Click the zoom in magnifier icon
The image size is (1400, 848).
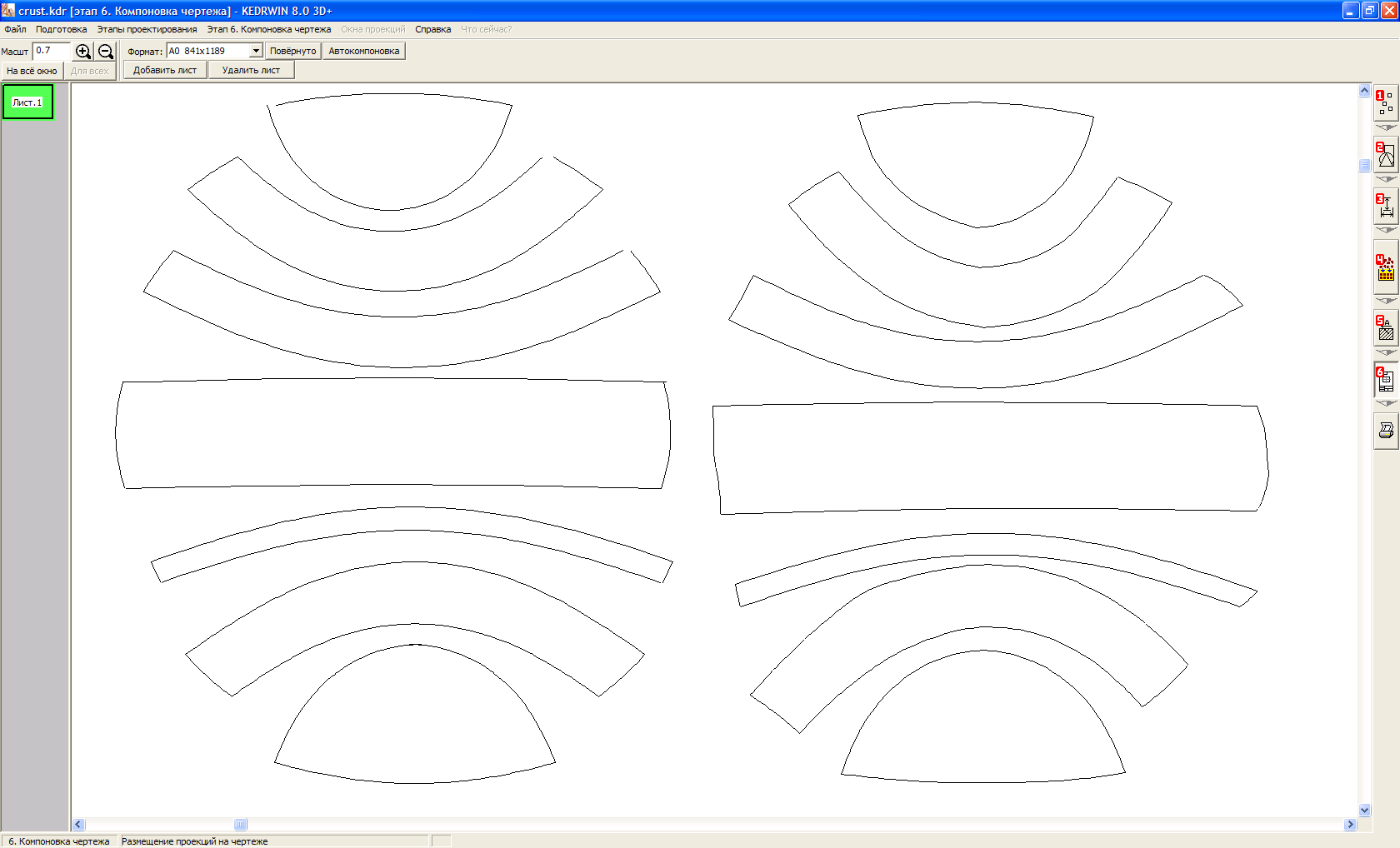tap(83, 52)
